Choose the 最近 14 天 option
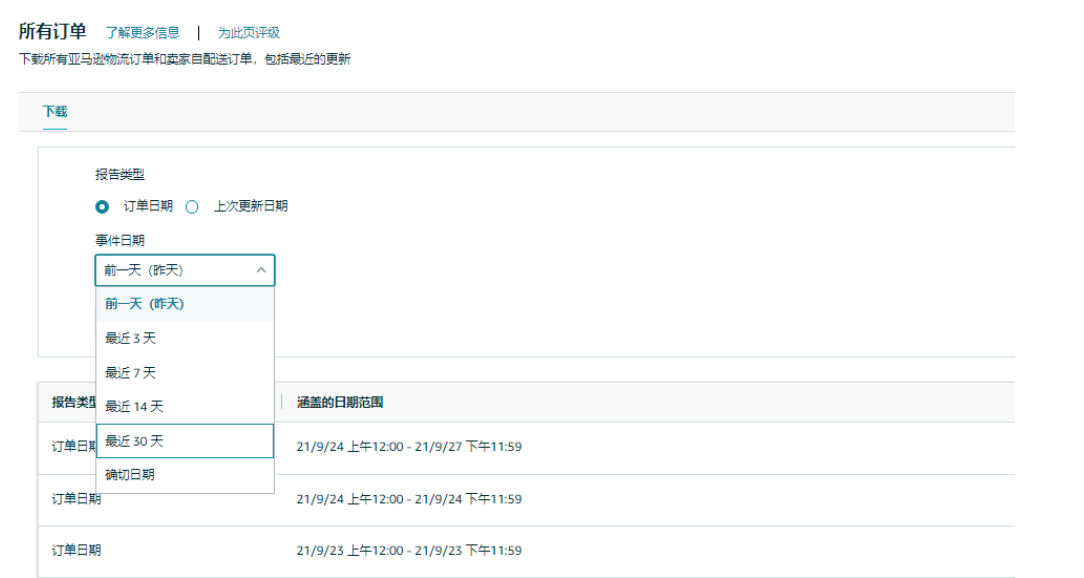Viewport: 1084px width, 578px height. point(185,407)
